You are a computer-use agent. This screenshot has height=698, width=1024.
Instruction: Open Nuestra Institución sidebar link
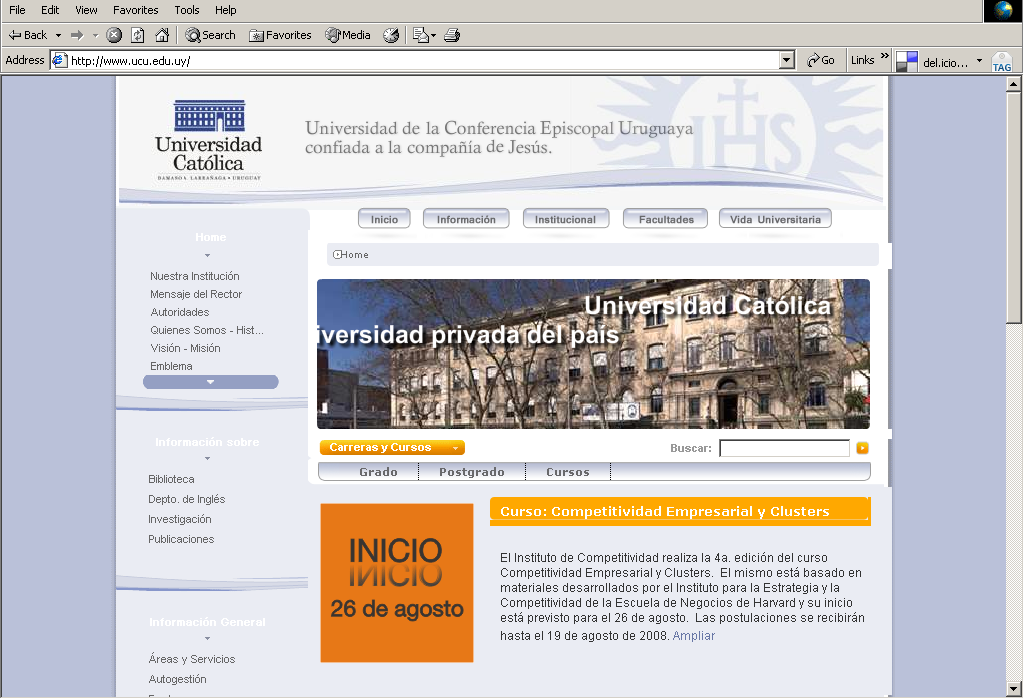tap(195, 276)
